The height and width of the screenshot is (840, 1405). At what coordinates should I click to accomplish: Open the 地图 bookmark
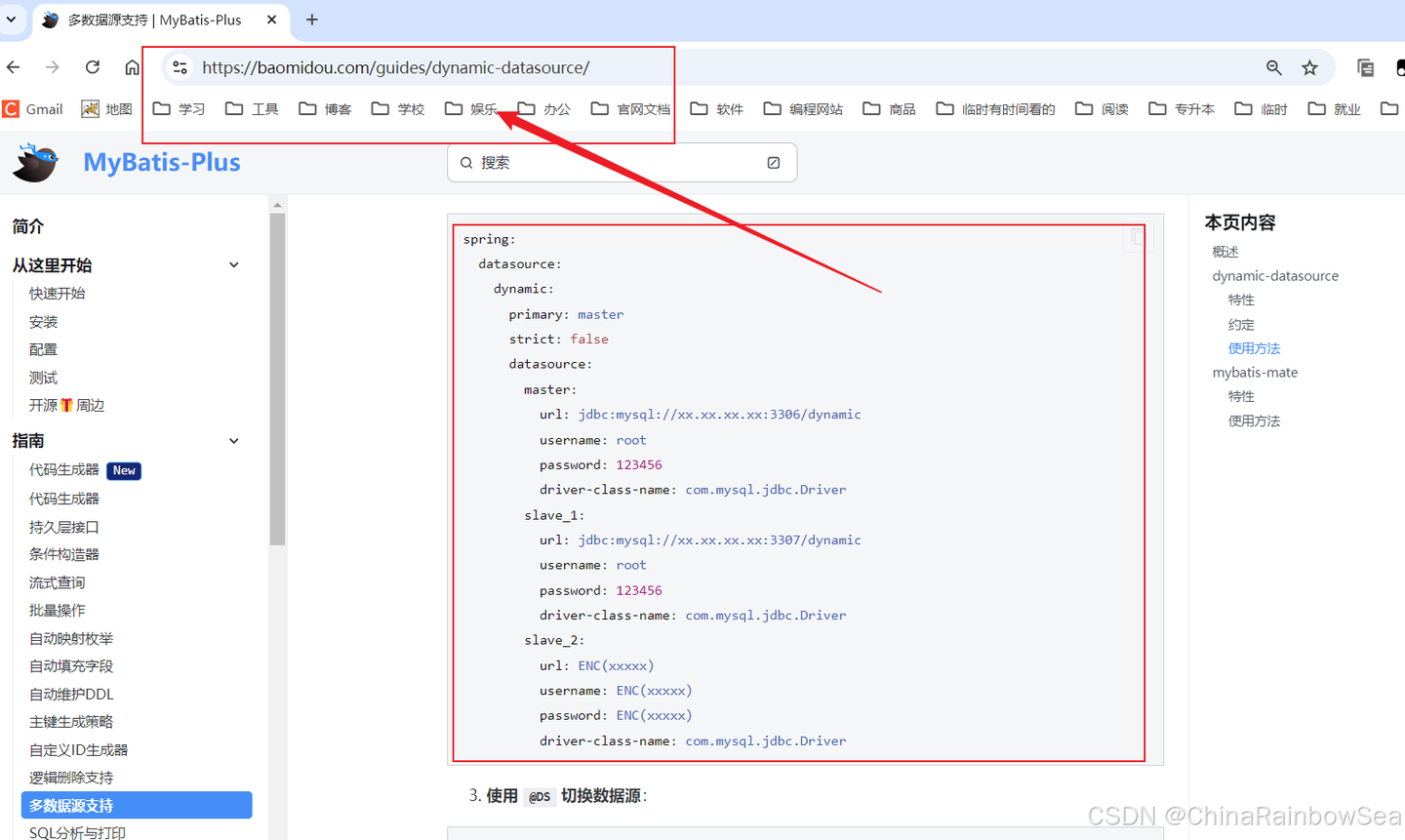point(106,108)
